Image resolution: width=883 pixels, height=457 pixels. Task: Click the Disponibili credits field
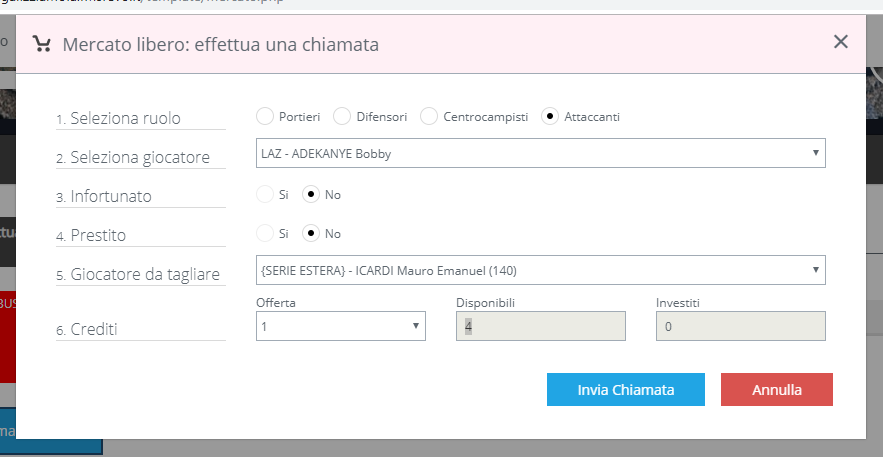pos(540,326)
